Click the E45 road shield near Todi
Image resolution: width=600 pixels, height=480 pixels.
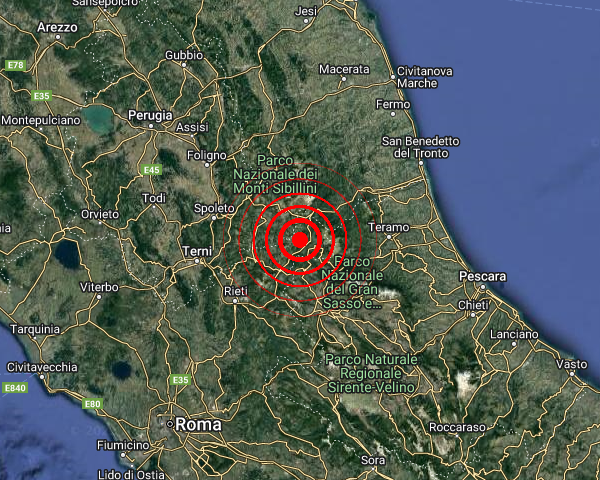pos(152,170)
